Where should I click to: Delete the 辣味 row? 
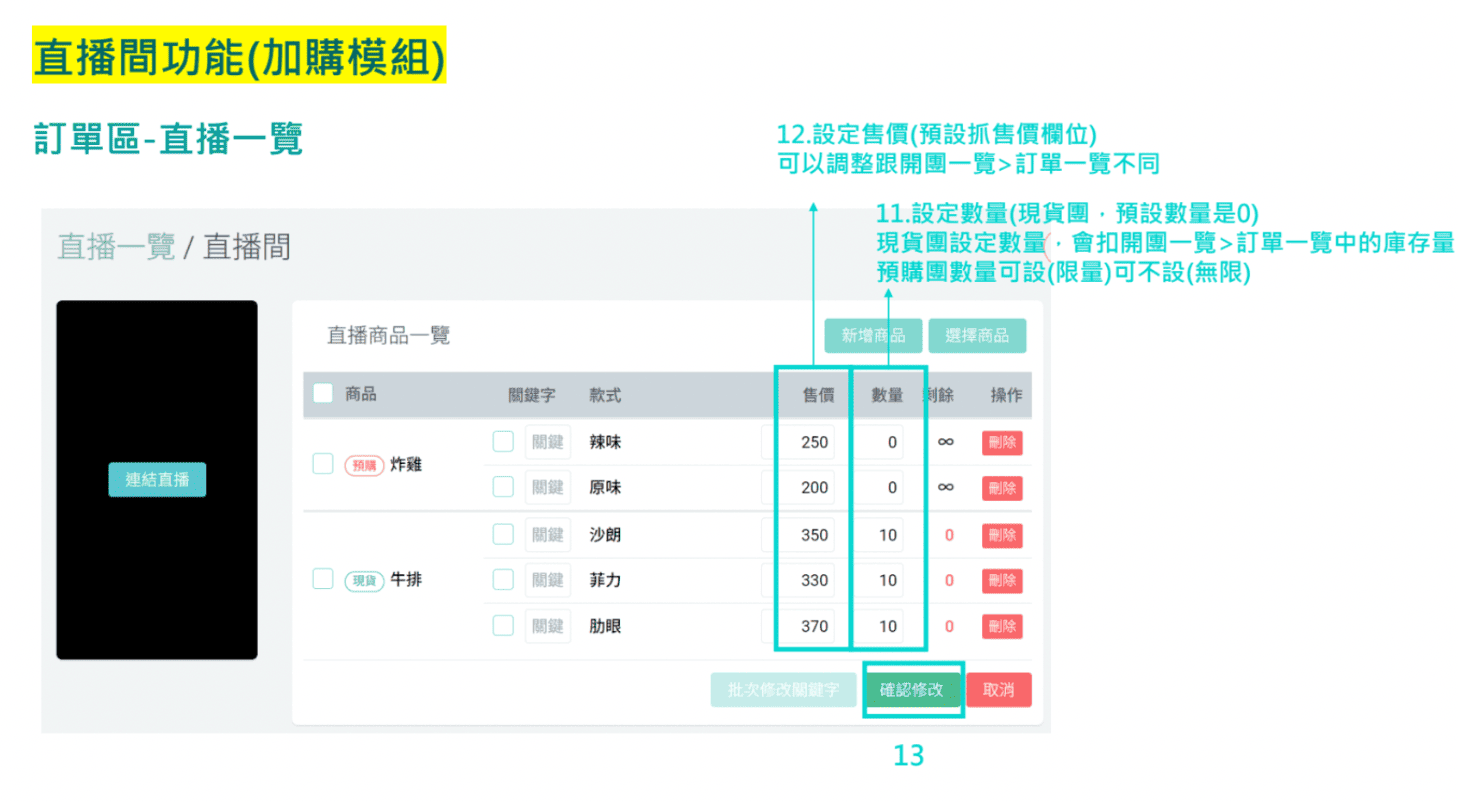pos(1002,442)
